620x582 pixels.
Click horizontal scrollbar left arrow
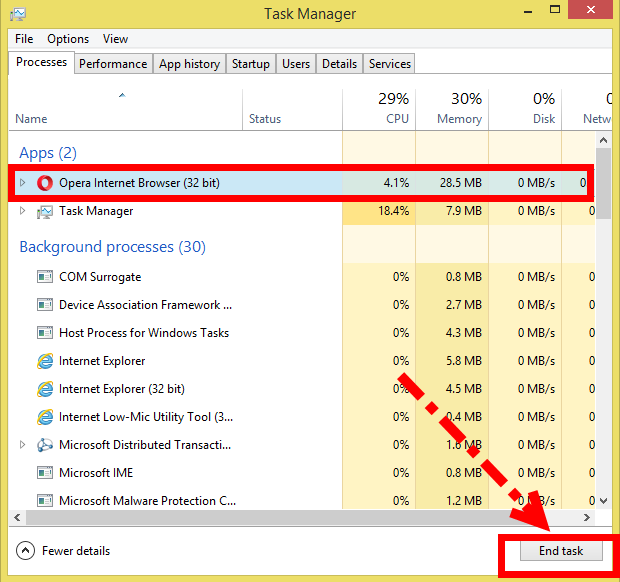click(x=17, y=517)
